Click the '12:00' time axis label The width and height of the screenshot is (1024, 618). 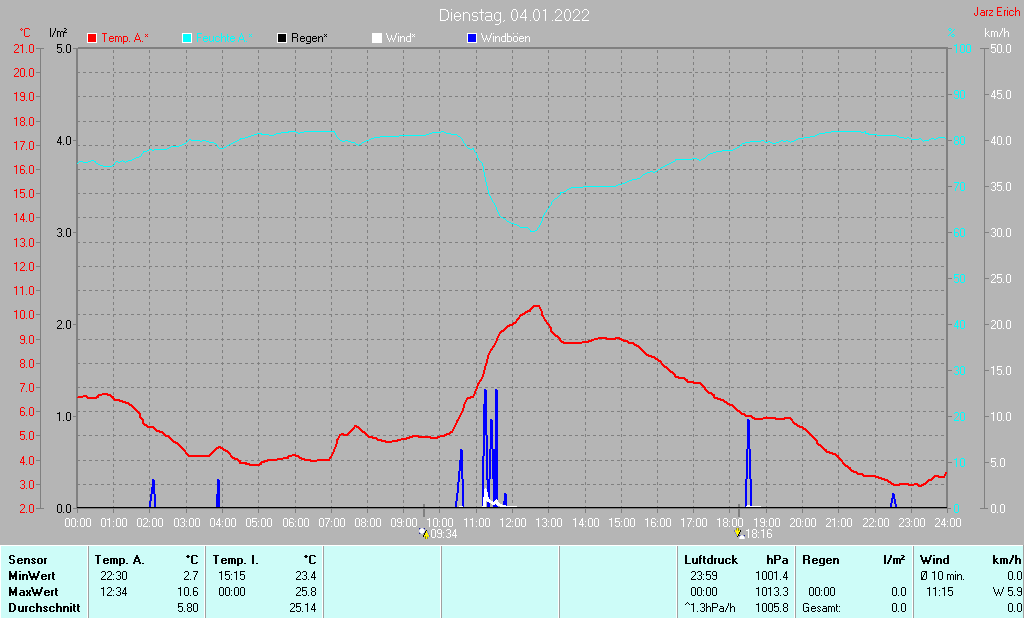(x=513, y=523)
